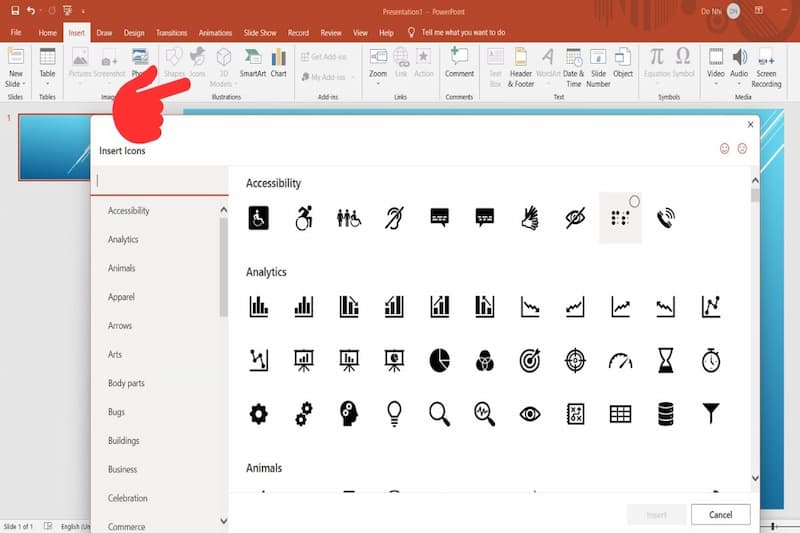Choose the eye icon in Analytics

[x=530, y=414]
